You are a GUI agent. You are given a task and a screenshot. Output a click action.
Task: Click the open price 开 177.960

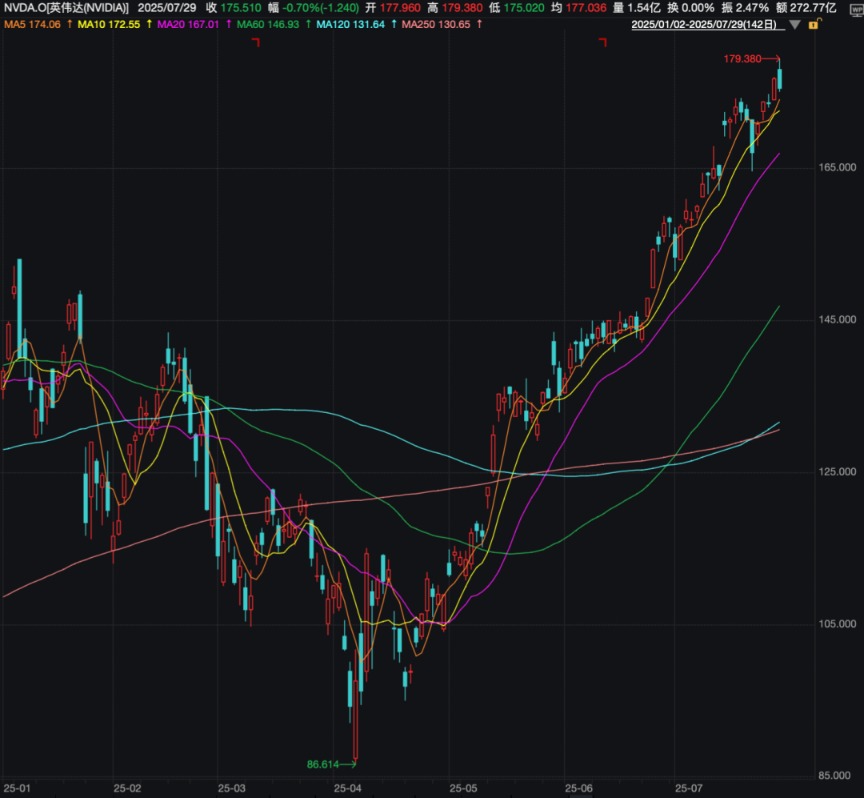point(392,8)
